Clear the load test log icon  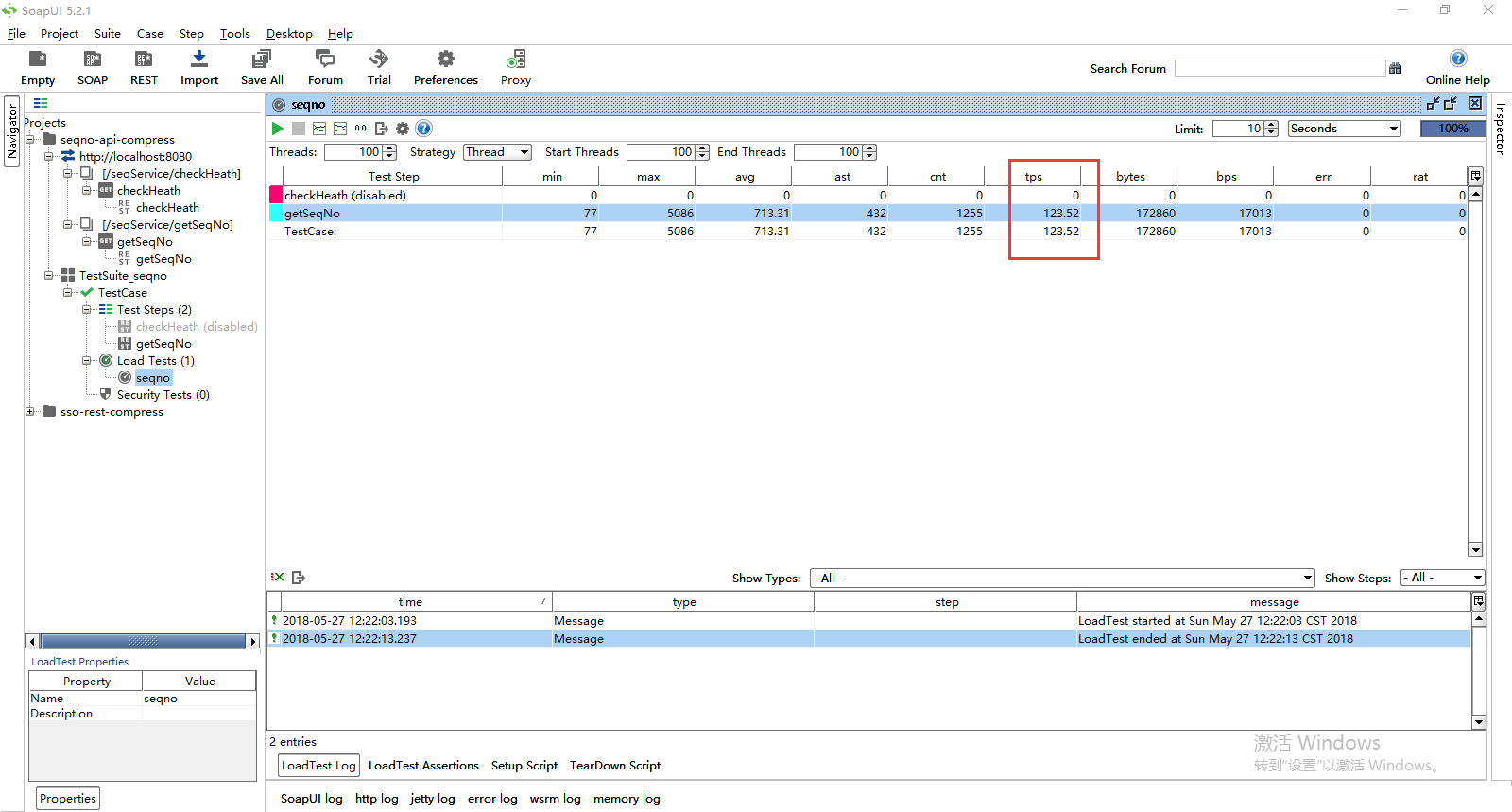click(278, 577)
